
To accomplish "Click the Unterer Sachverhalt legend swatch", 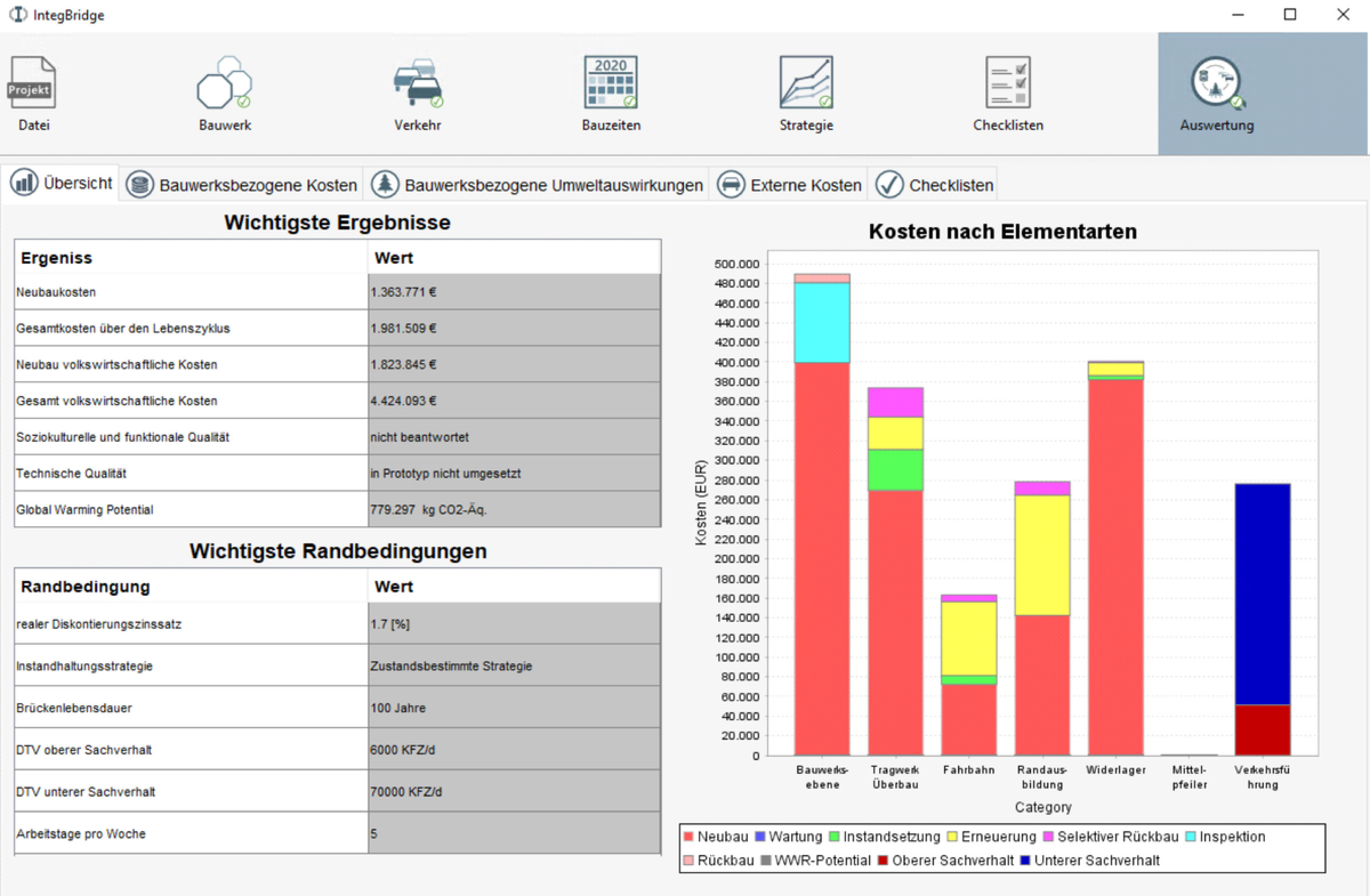I will click(1025, 860).
